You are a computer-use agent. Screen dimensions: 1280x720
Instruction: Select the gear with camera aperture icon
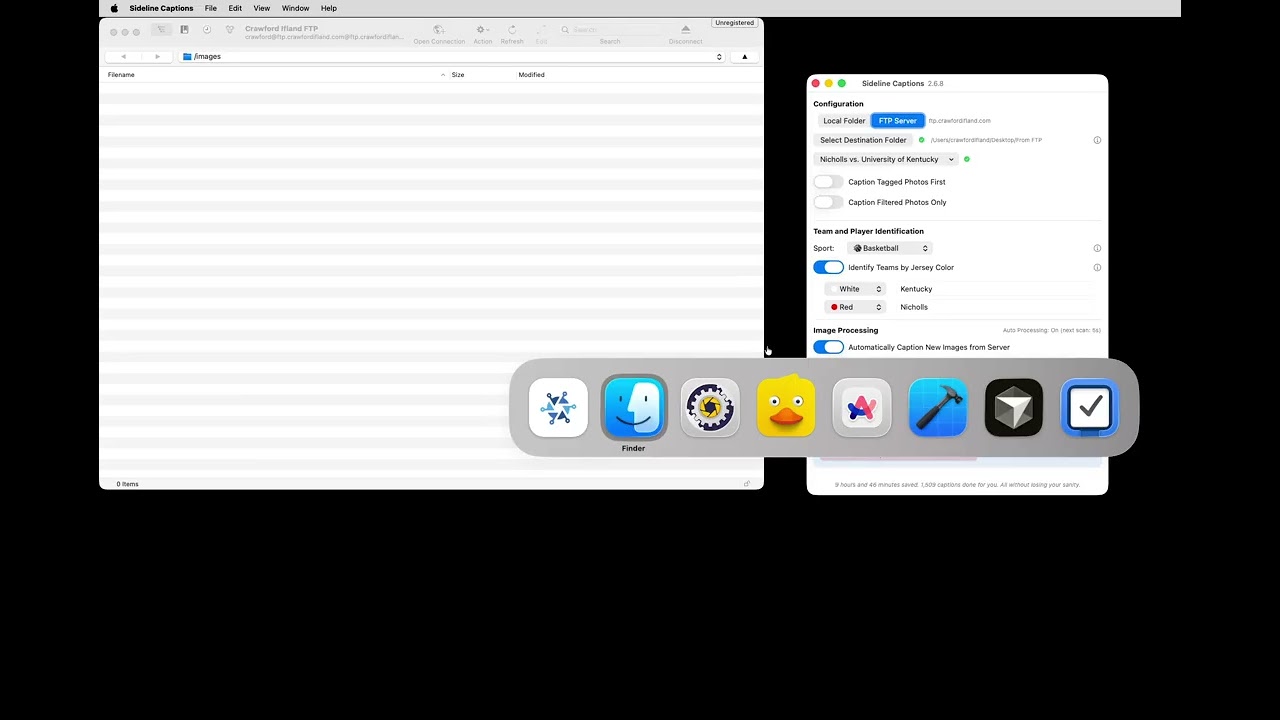(x=710, y=407)
